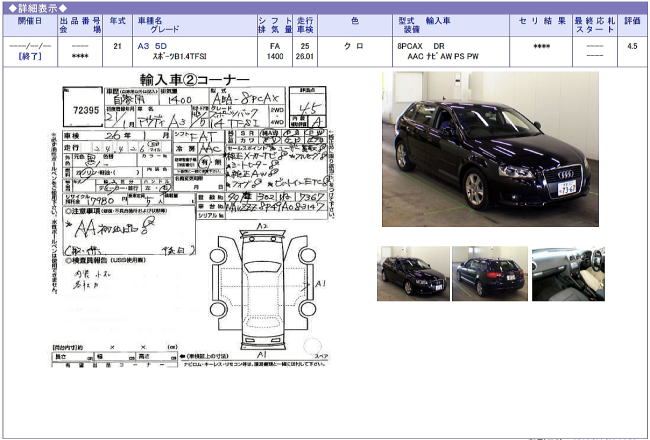View the front-left angle thumbnail photo
650x440 pixels.
coord(413,273)
